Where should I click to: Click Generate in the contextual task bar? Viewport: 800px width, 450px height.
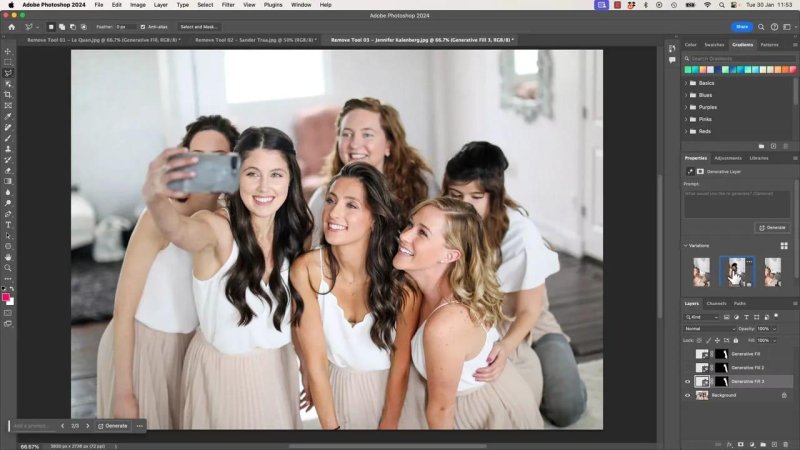[113, 426]
